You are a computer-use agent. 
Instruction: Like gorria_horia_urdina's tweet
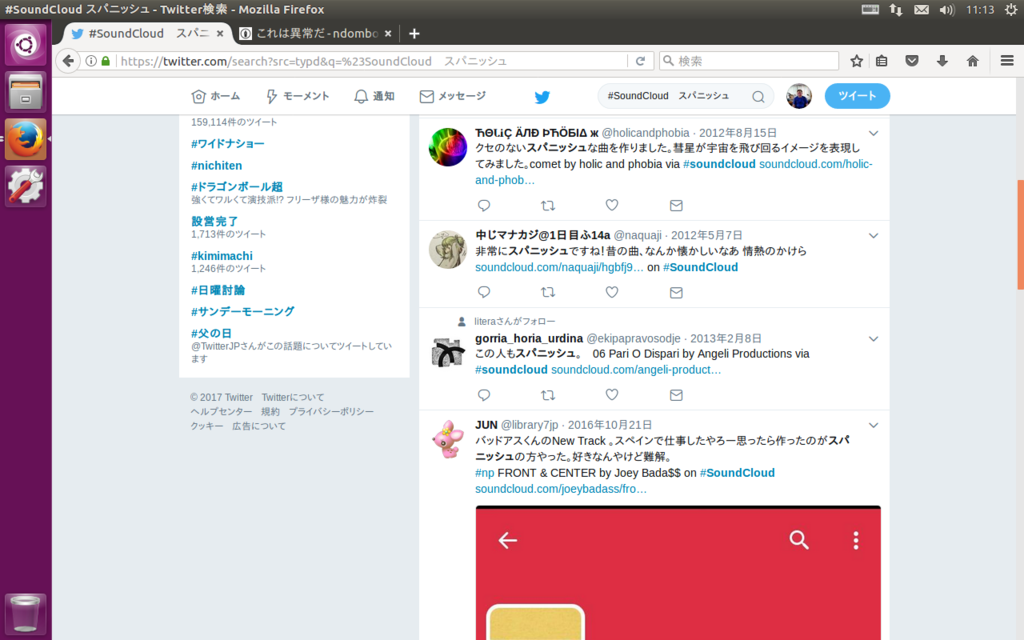pos(612,394)
